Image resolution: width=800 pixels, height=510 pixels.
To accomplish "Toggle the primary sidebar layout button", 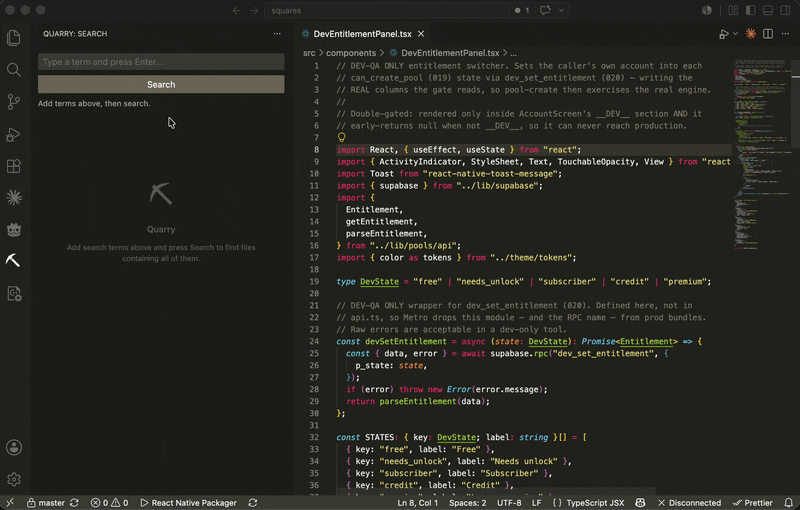I will tap(751, 10).
